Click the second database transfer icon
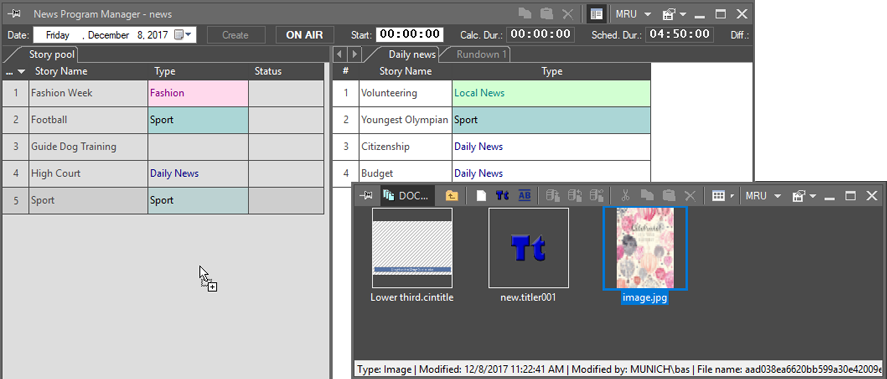The height and width of the screenshot is (379, 887). 575,196
